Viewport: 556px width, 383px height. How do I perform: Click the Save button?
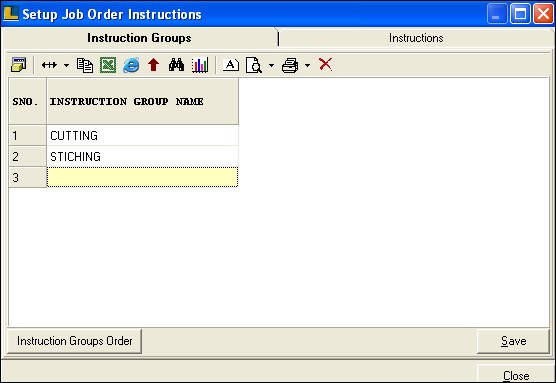click(x=513, y=341)
